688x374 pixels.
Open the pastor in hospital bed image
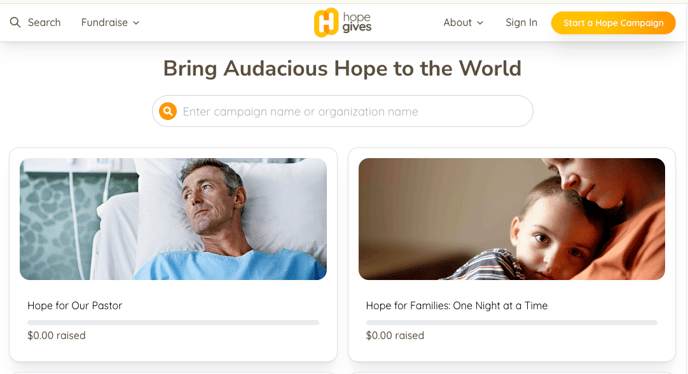[173, 219]
